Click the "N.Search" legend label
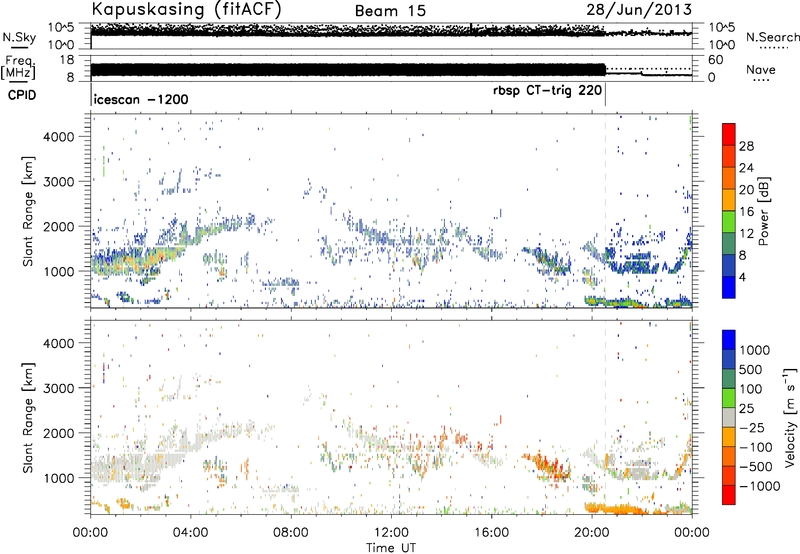The image size is (800, 554). point(773,37)
